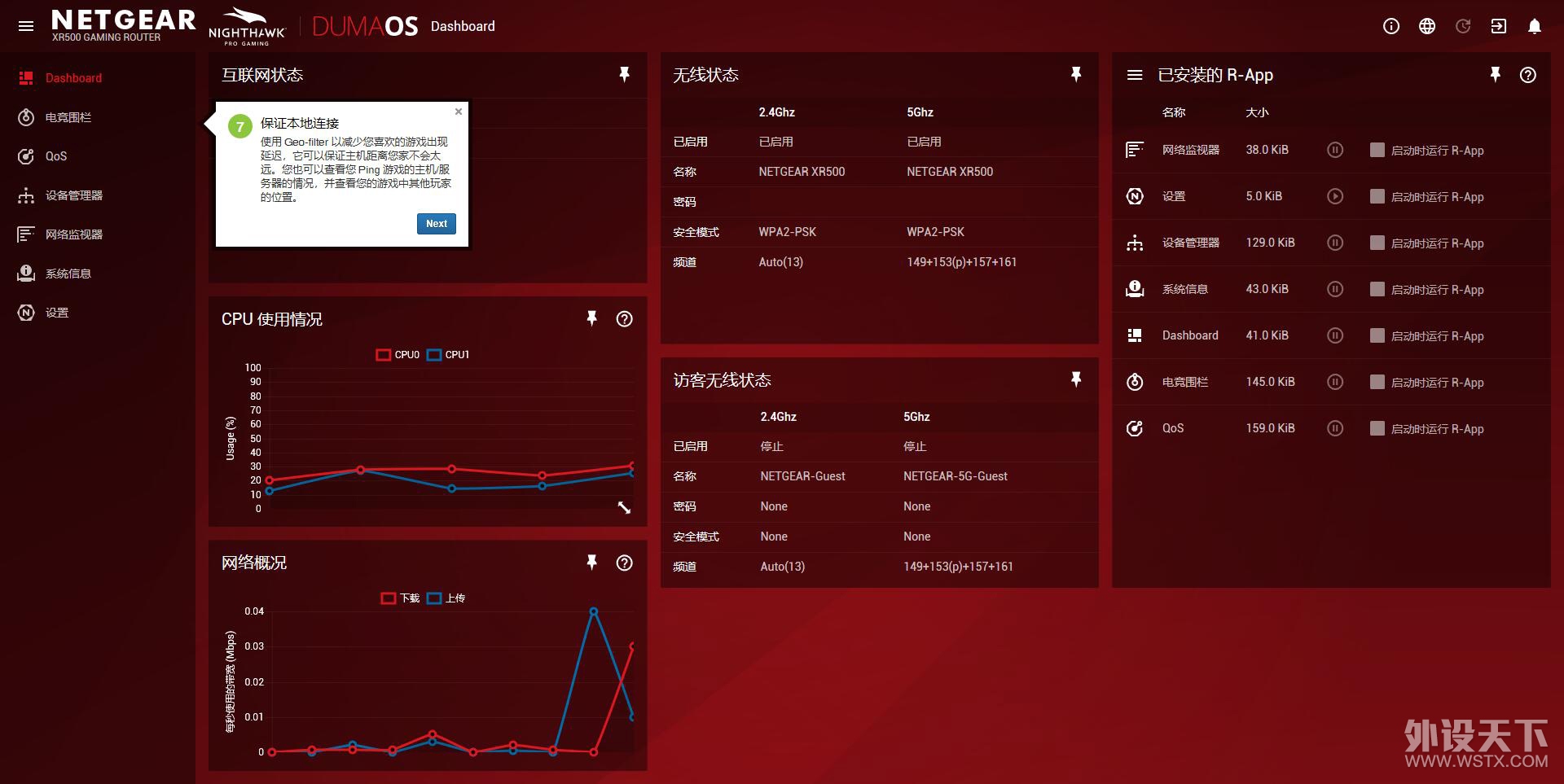This screenshot has width=1564, height=784.
Task: Pin the 访客无线状态 panel
Action: tap(1076, 379)
